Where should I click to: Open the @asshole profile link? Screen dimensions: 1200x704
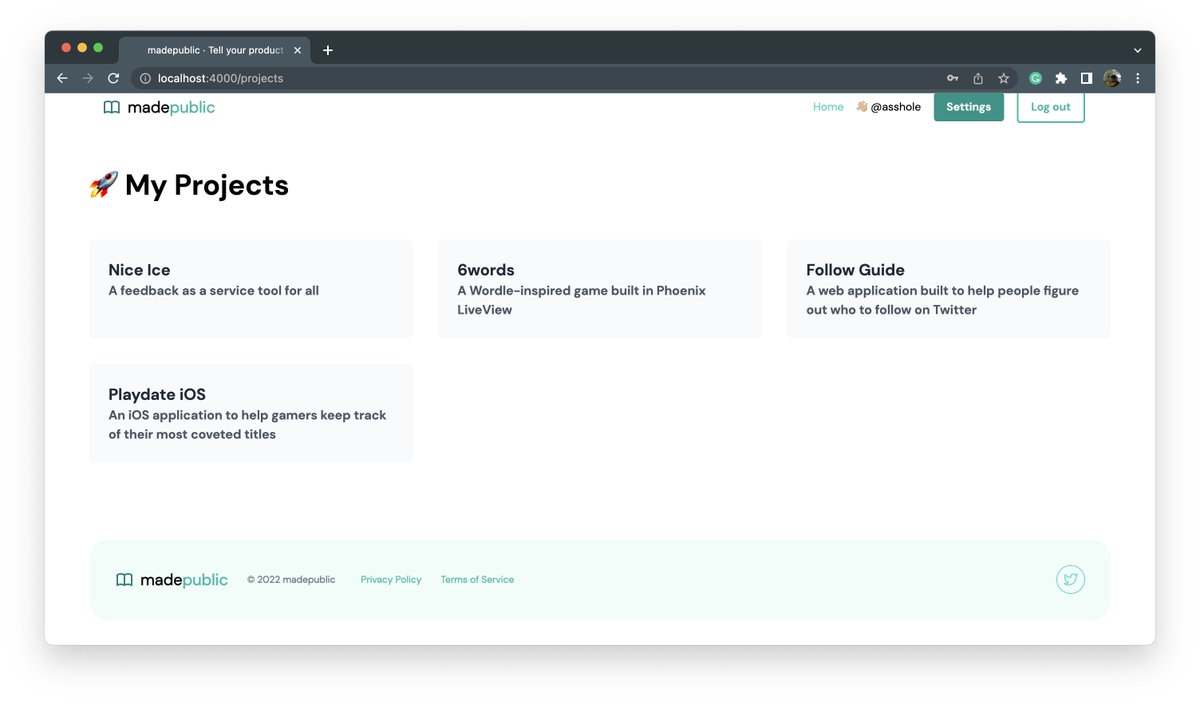pyautogui.click(x=888, y=107)
